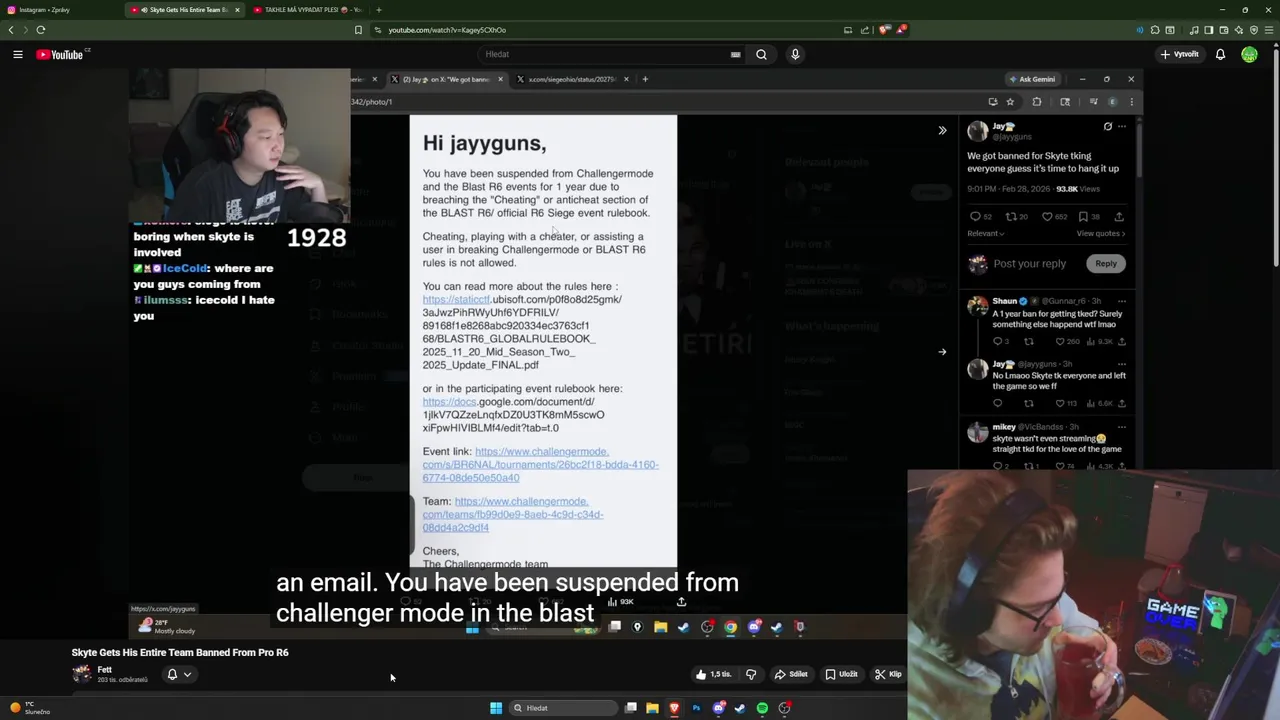This screenshot has width=1280, height=720.
Task: Click the taskbar Hledat search box
Action: click(563, 708)
